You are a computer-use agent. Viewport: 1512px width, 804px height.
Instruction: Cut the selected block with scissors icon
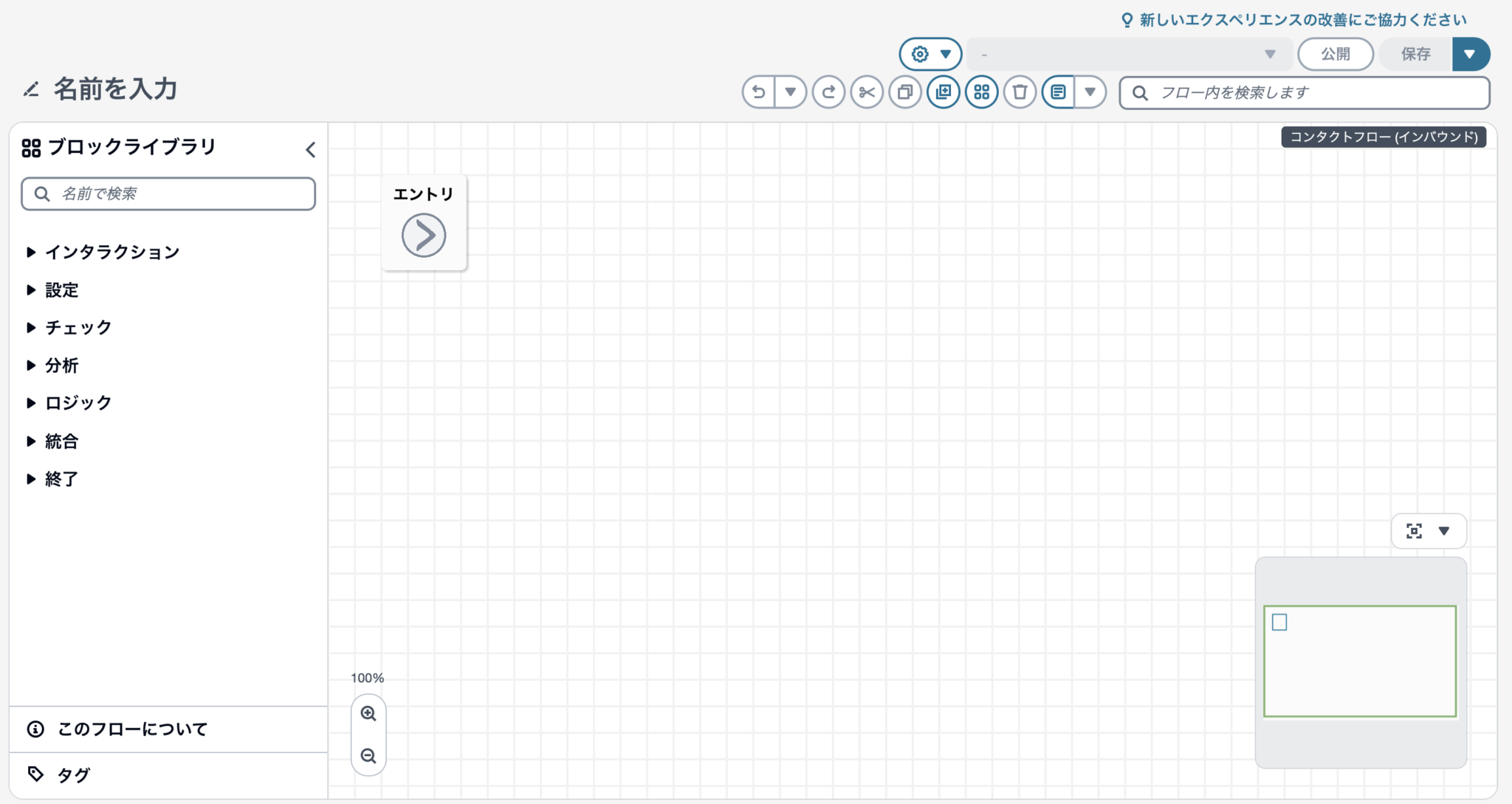pos(868,92)
